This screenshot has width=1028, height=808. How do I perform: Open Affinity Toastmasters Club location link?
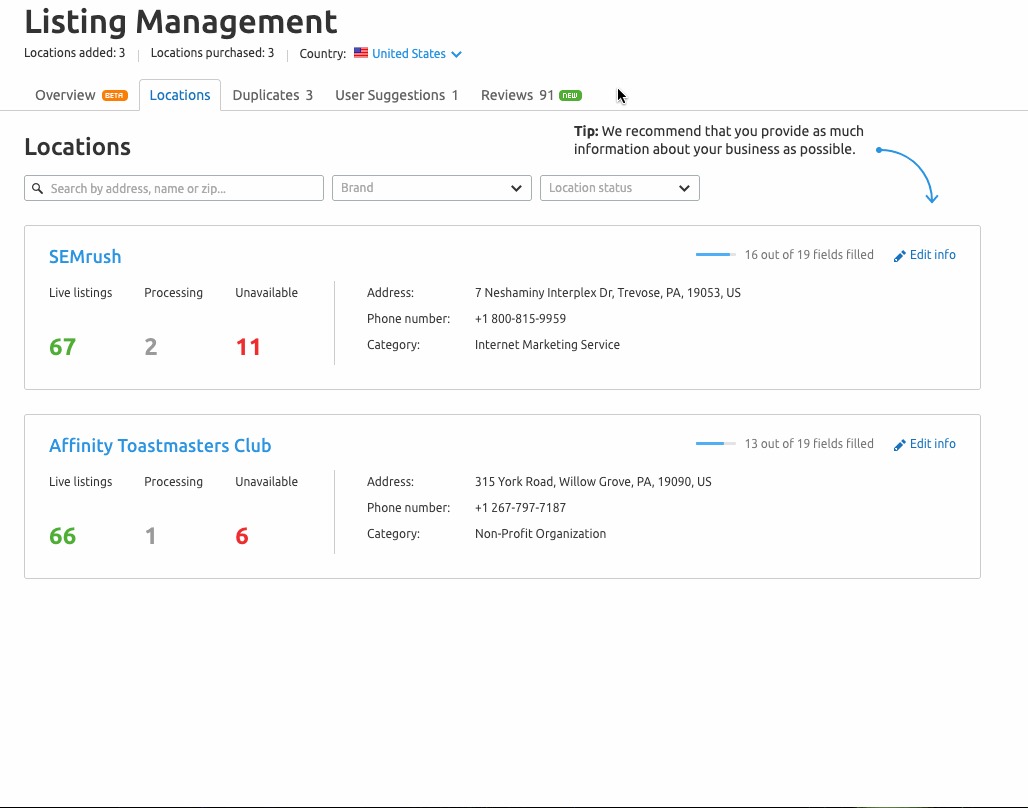[160, 445]
